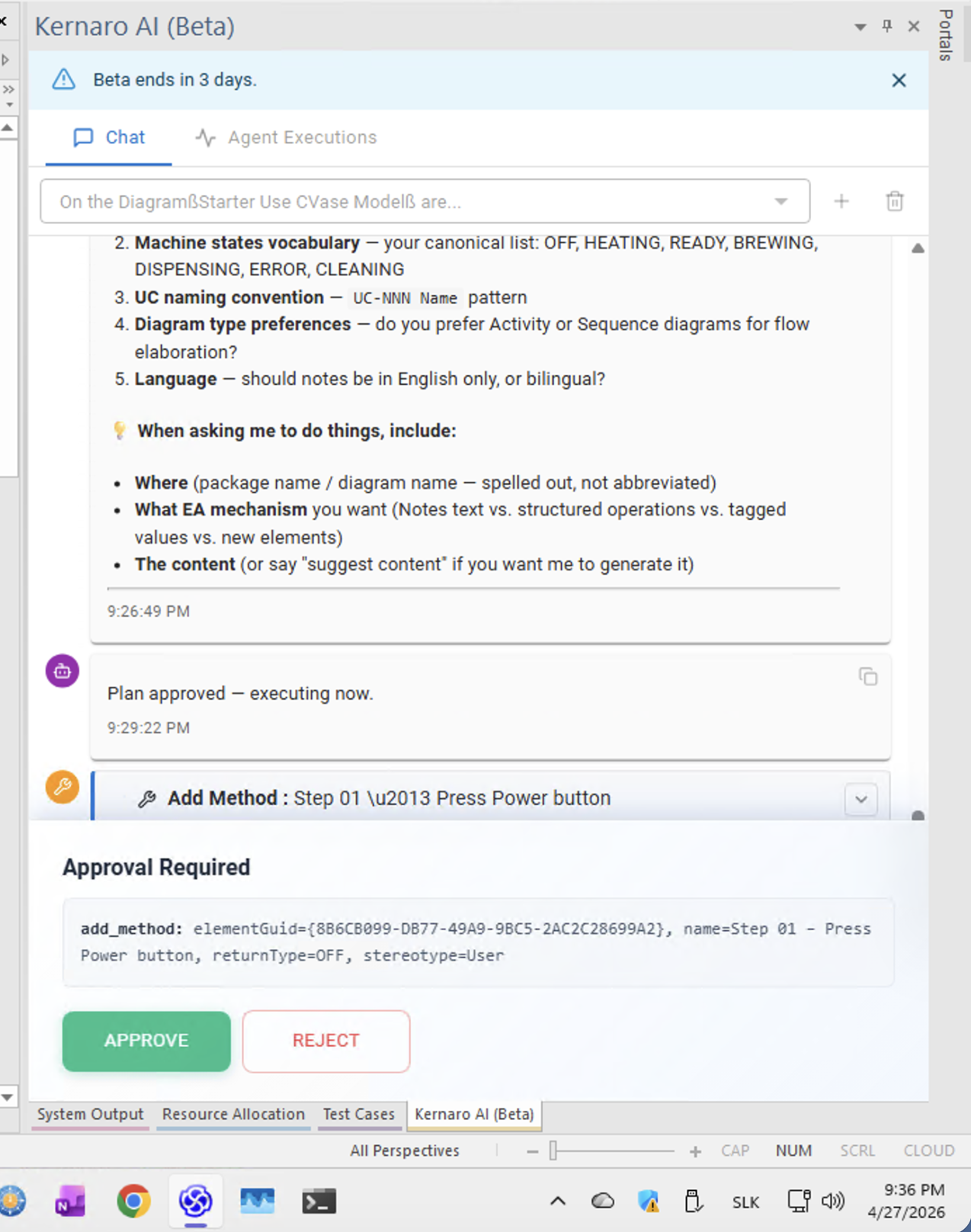Copy the 'Plan approved' message

[868, 676]
